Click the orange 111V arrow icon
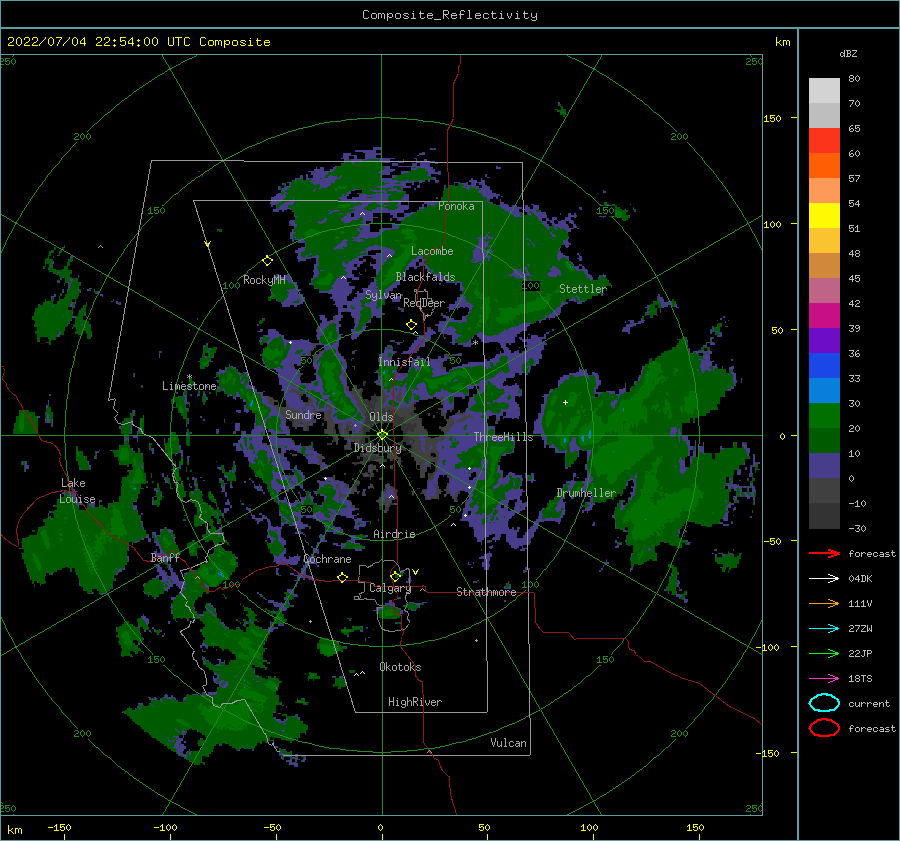900x841 pixels. coord(824,603)
